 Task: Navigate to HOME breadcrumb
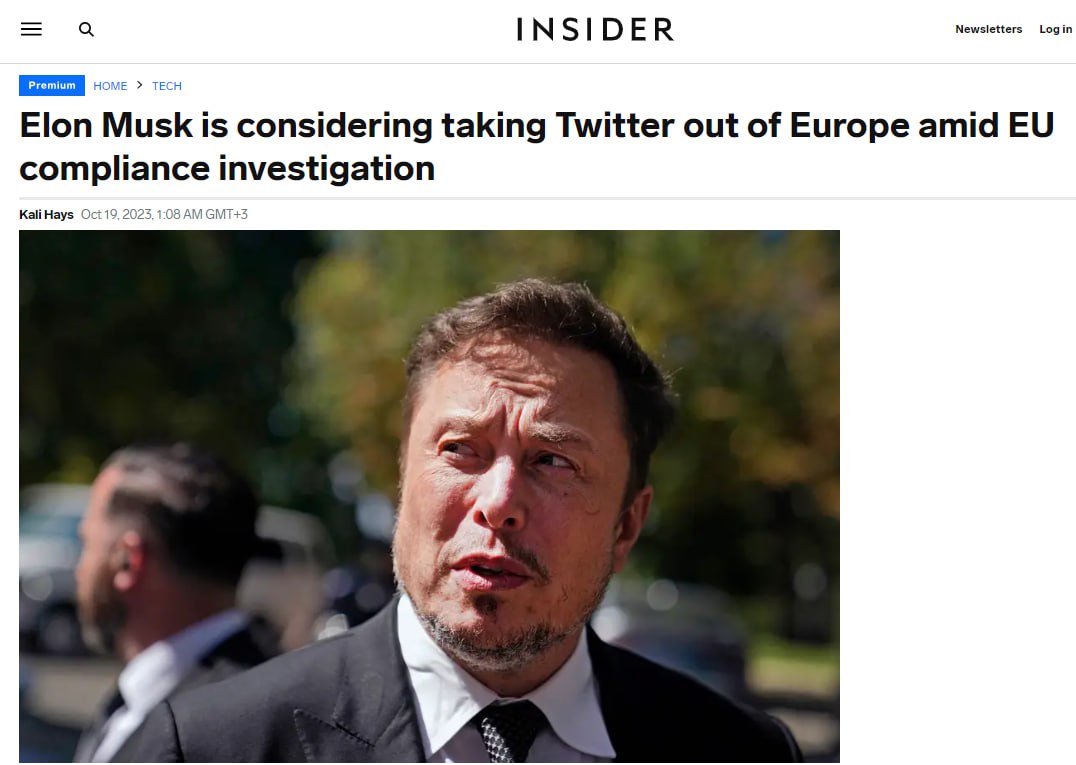click(x=110, y=86)
